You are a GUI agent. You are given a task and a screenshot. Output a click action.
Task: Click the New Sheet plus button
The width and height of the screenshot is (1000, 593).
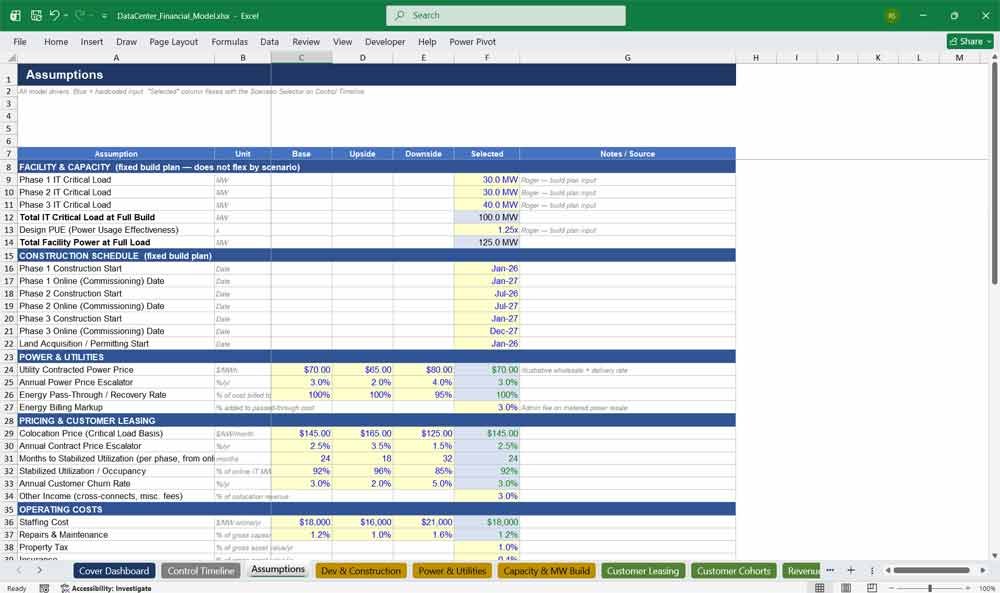(851, 570)
